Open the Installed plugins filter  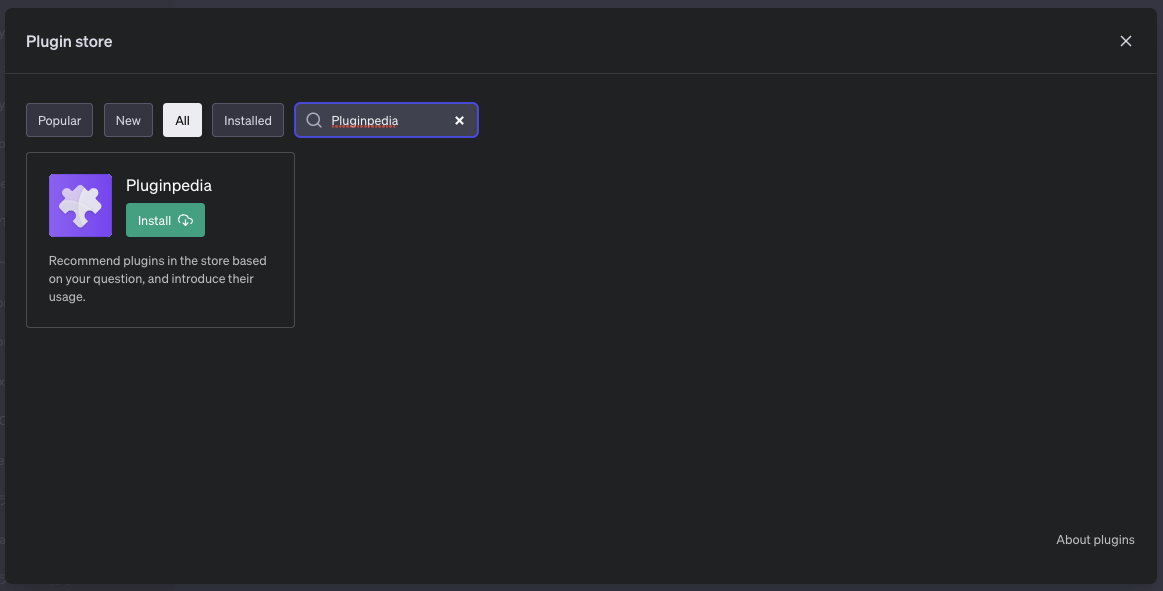248,120
